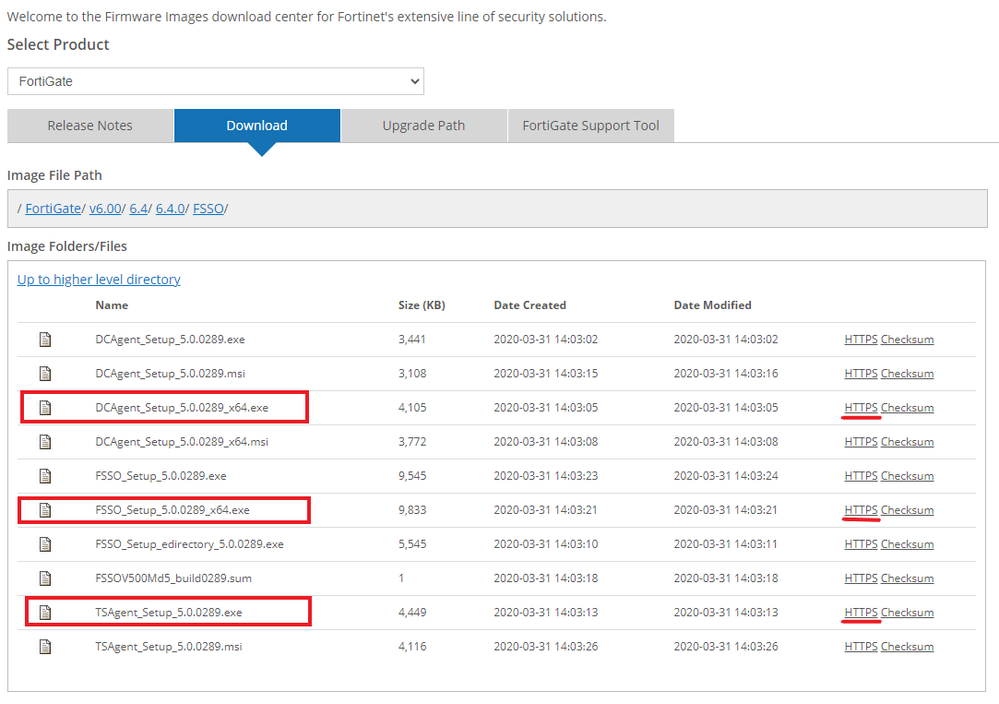The height and width of the screenshot is (704, 999).
Task: Click file icon for FSSOV500Md5_build0289.sum
Action: pos(45,578)
